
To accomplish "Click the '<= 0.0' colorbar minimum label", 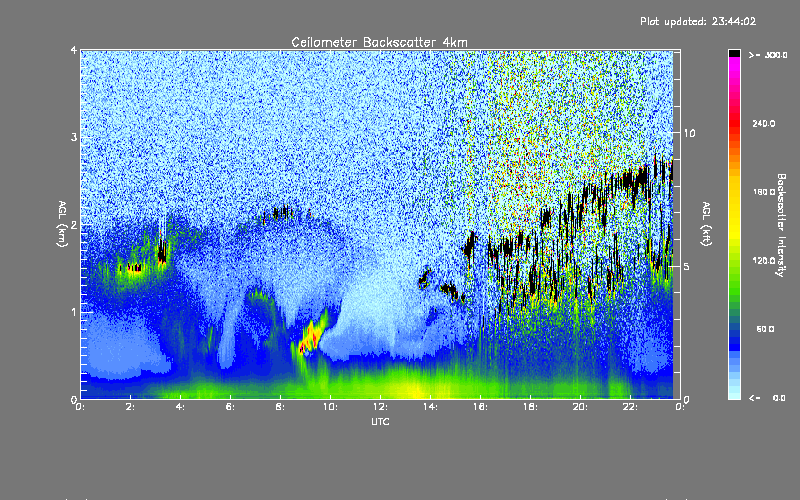I will point(767,398).
